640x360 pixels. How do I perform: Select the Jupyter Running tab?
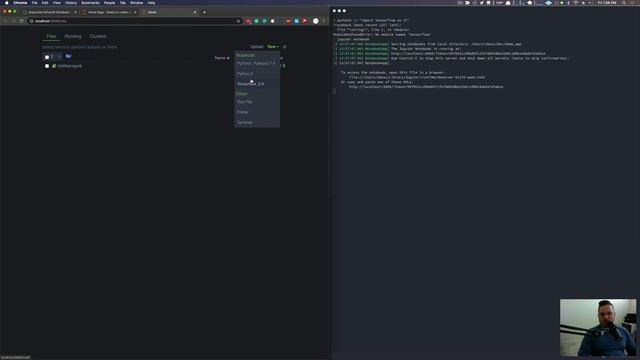(73, 36)
